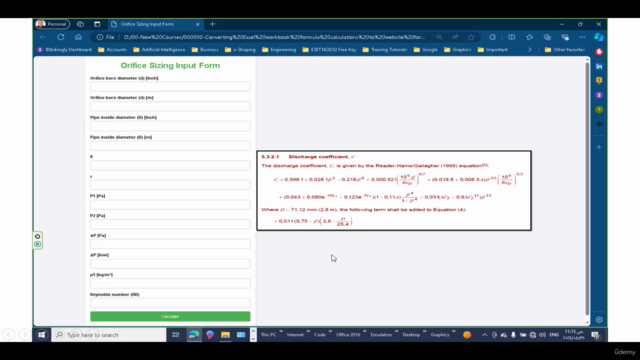Viewport: 640px width, 360px height.
Task: Click the Orifice bore diameter (d) [m] field
Action: pyautogui.click(x=170, y=106)
